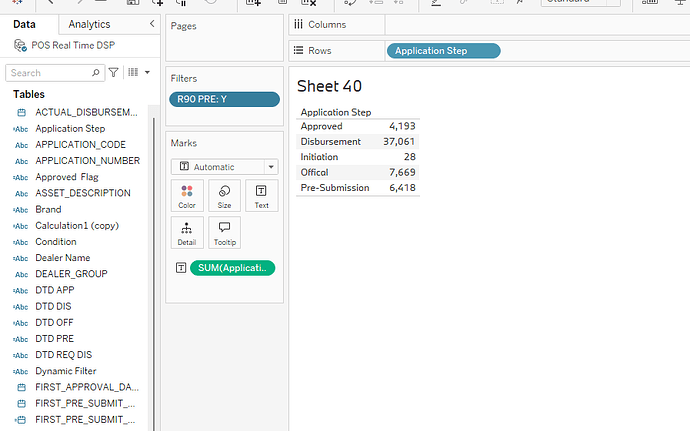This screenshot has height=431, width=690.
Task: Click the data pane view grid icon
Action: [133, 72]
